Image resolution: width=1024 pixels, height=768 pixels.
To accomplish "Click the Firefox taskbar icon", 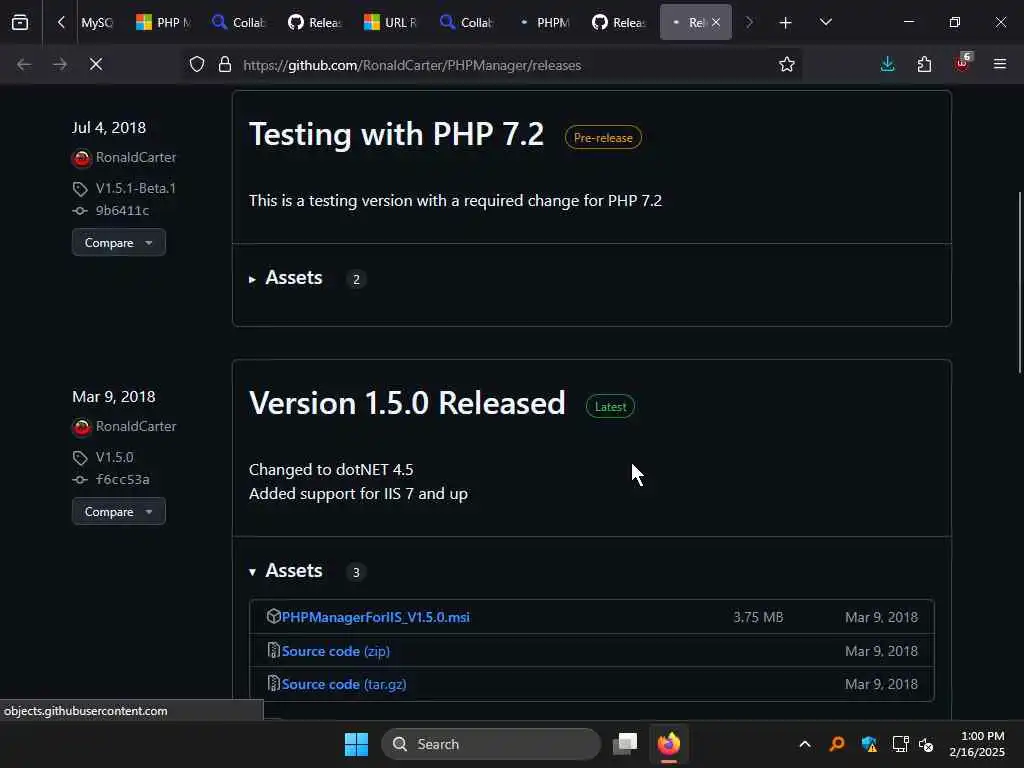I will [x=669, y=744].
